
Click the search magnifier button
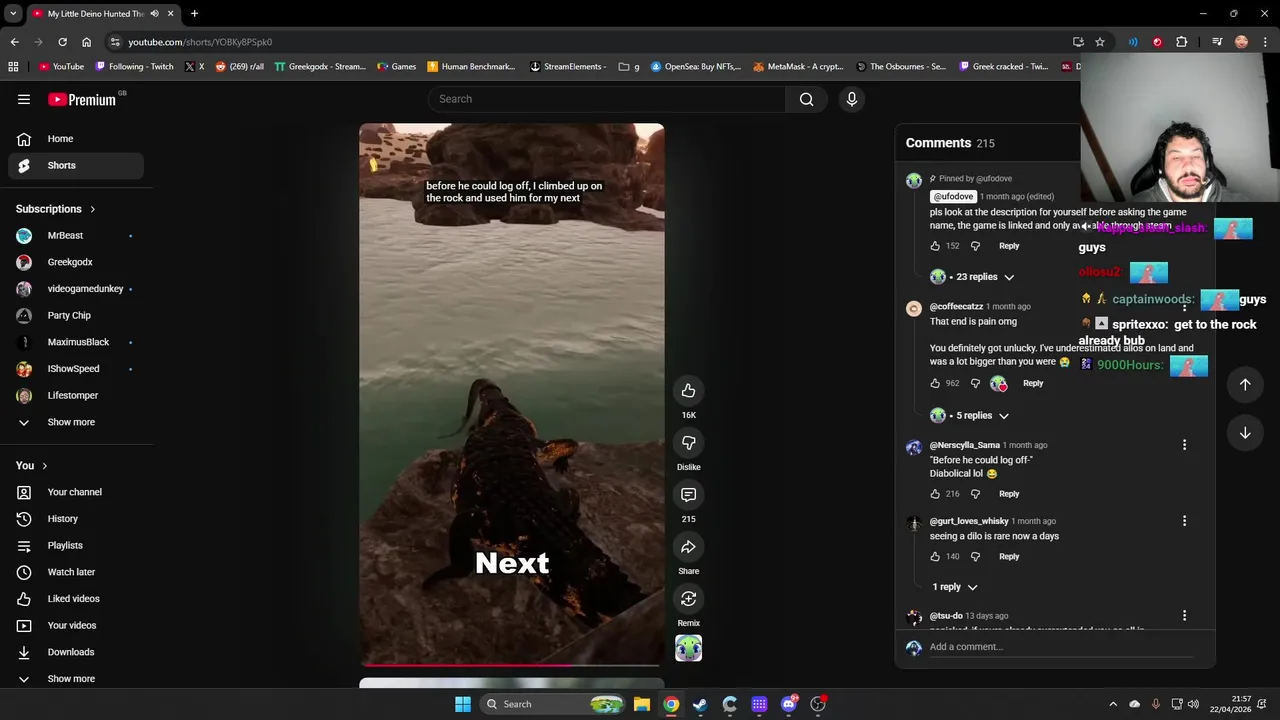click(x=806, y=99)
